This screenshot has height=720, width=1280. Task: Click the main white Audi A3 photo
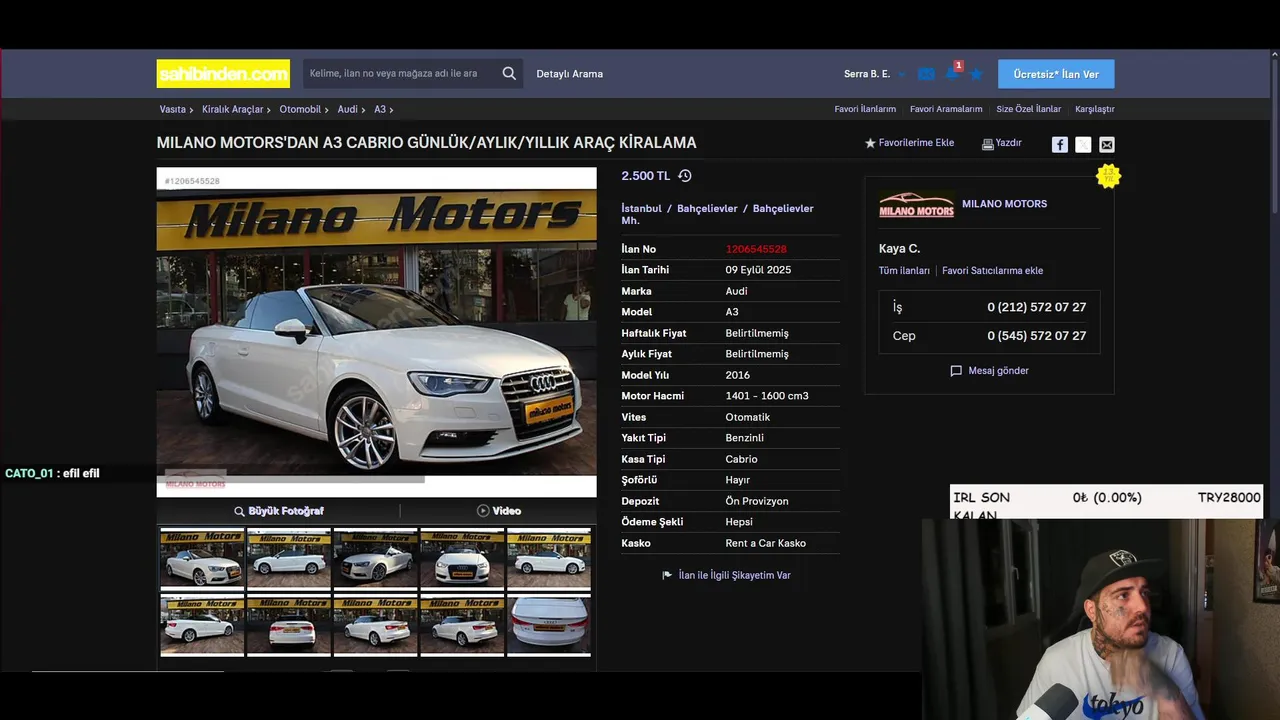(x=377, y=333)
